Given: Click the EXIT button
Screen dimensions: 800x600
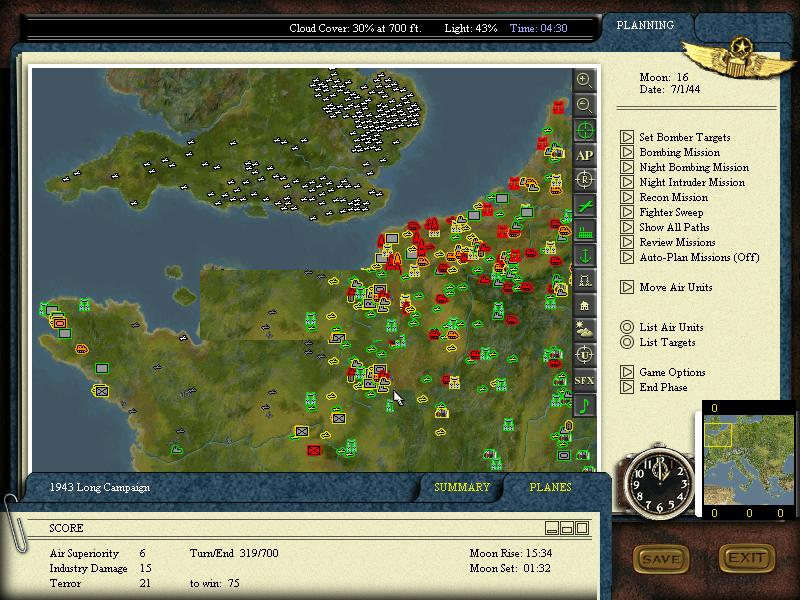Looking at the screenshot, I should point(747,558).
